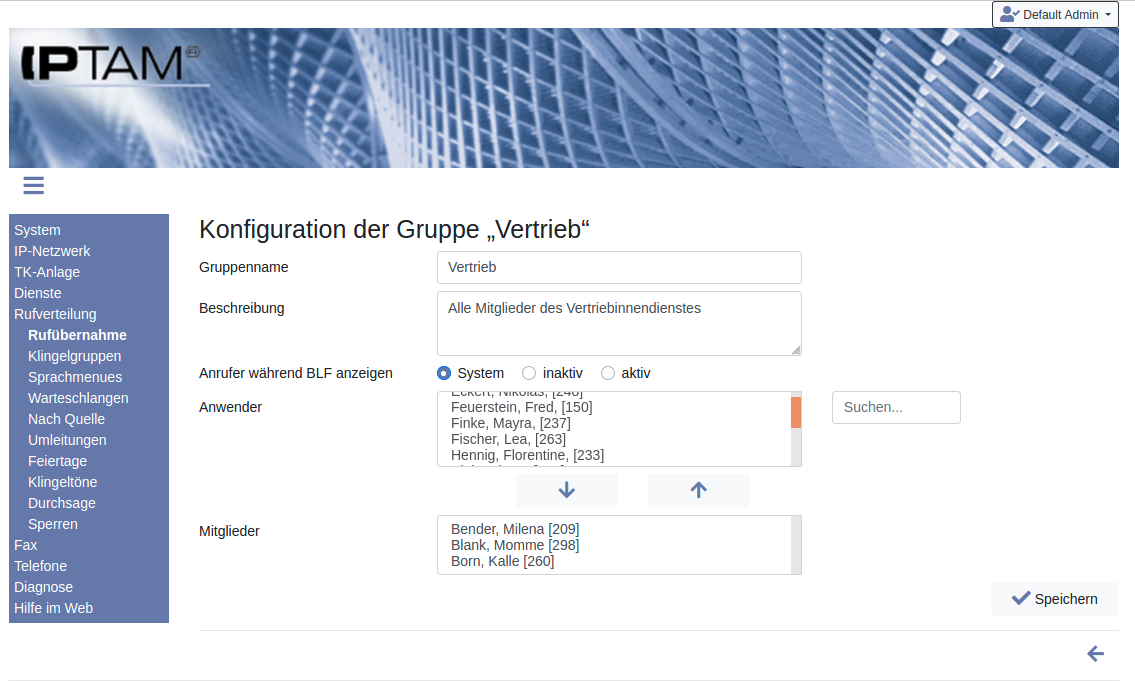Expand the TK-Anlage menu section
The image size is (1135, 682).
tap(47, 272)
